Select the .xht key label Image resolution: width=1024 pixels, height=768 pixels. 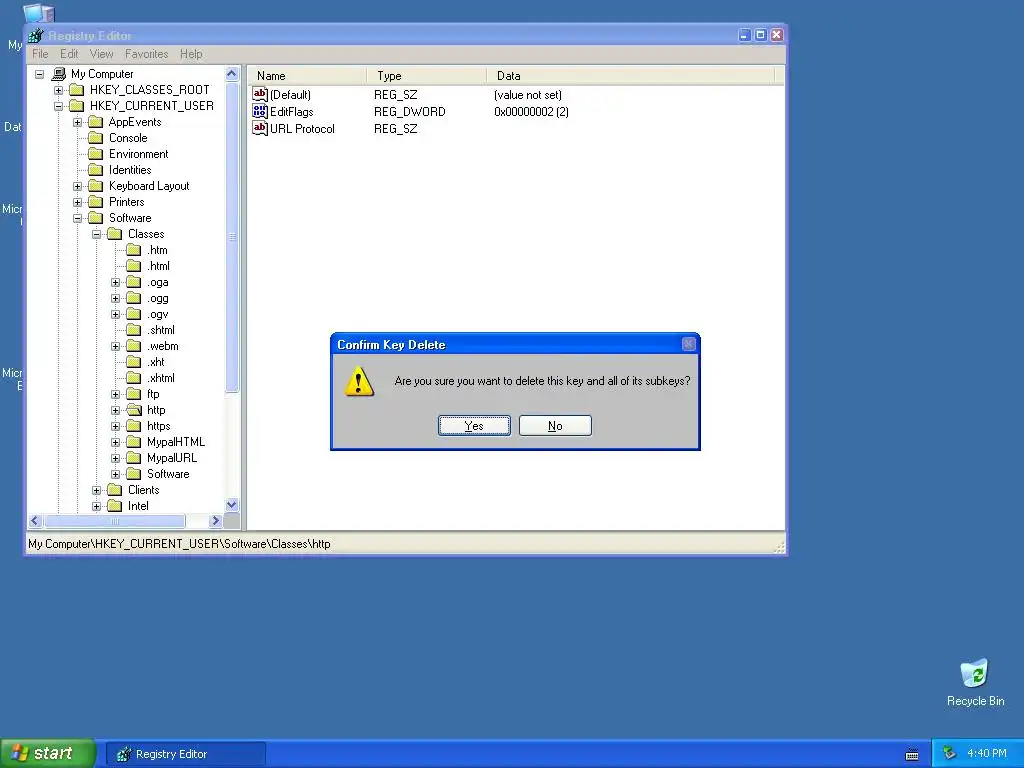tap(155, 362)
